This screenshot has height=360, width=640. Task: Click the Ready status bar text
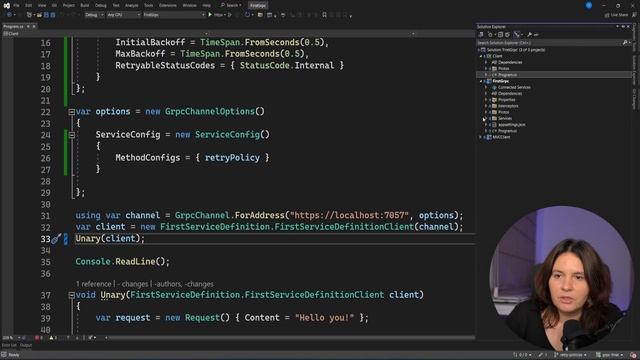pyautogui.click(x=14, y=355)
